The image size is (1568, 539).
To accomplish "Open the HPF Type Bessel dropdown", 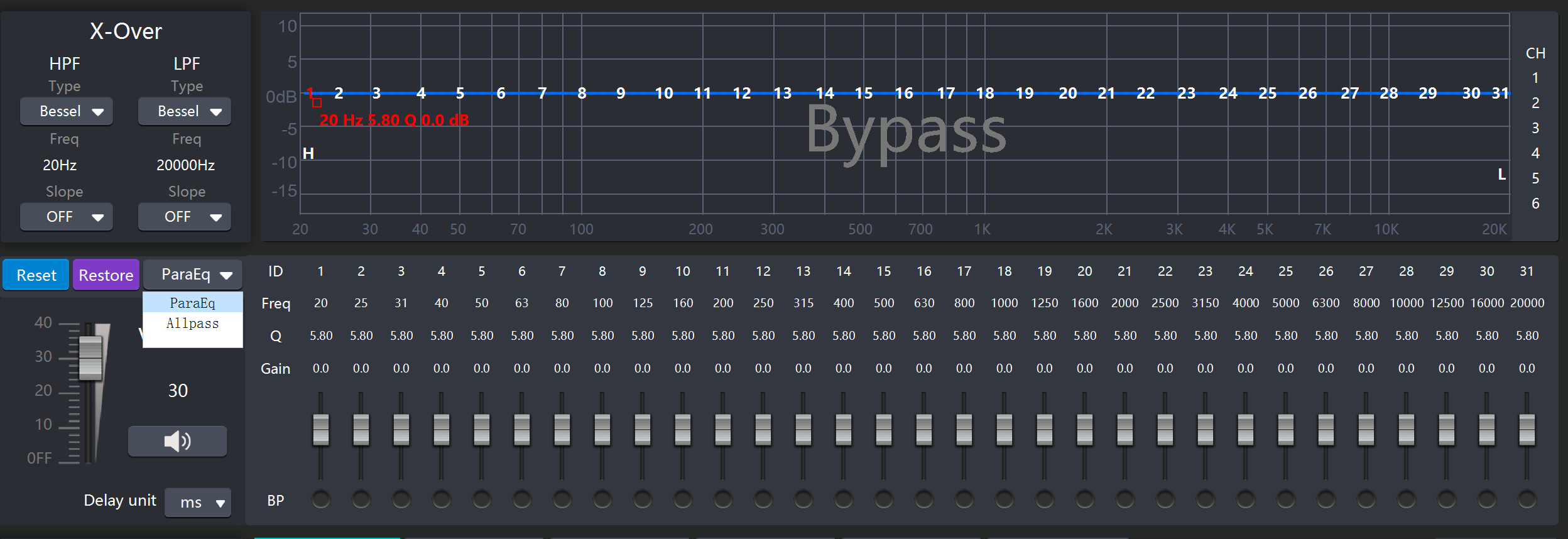I will click(67, 111).
